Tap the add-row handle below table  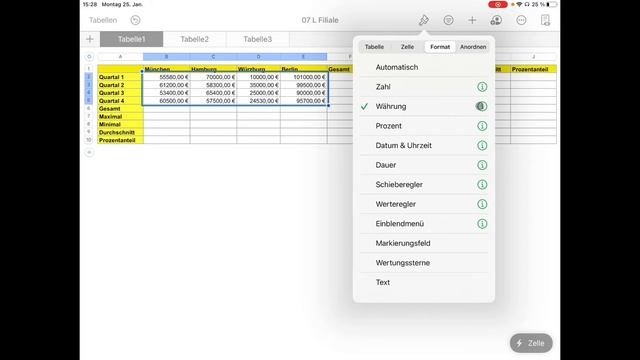click(x=89, y=152)
